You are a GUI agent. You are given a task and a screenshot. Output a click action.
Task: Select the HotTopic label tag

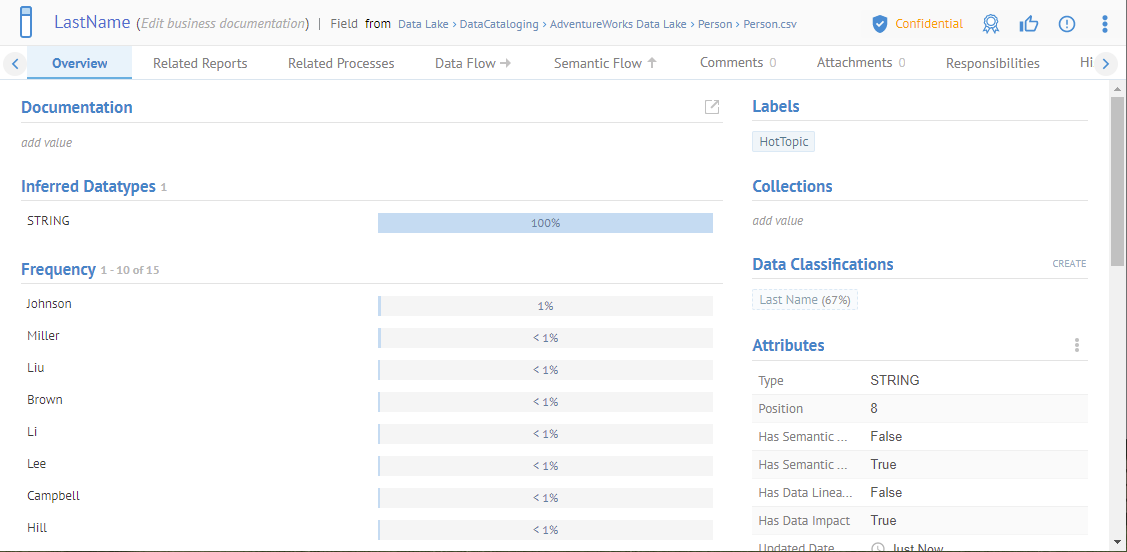click(783, 142)
